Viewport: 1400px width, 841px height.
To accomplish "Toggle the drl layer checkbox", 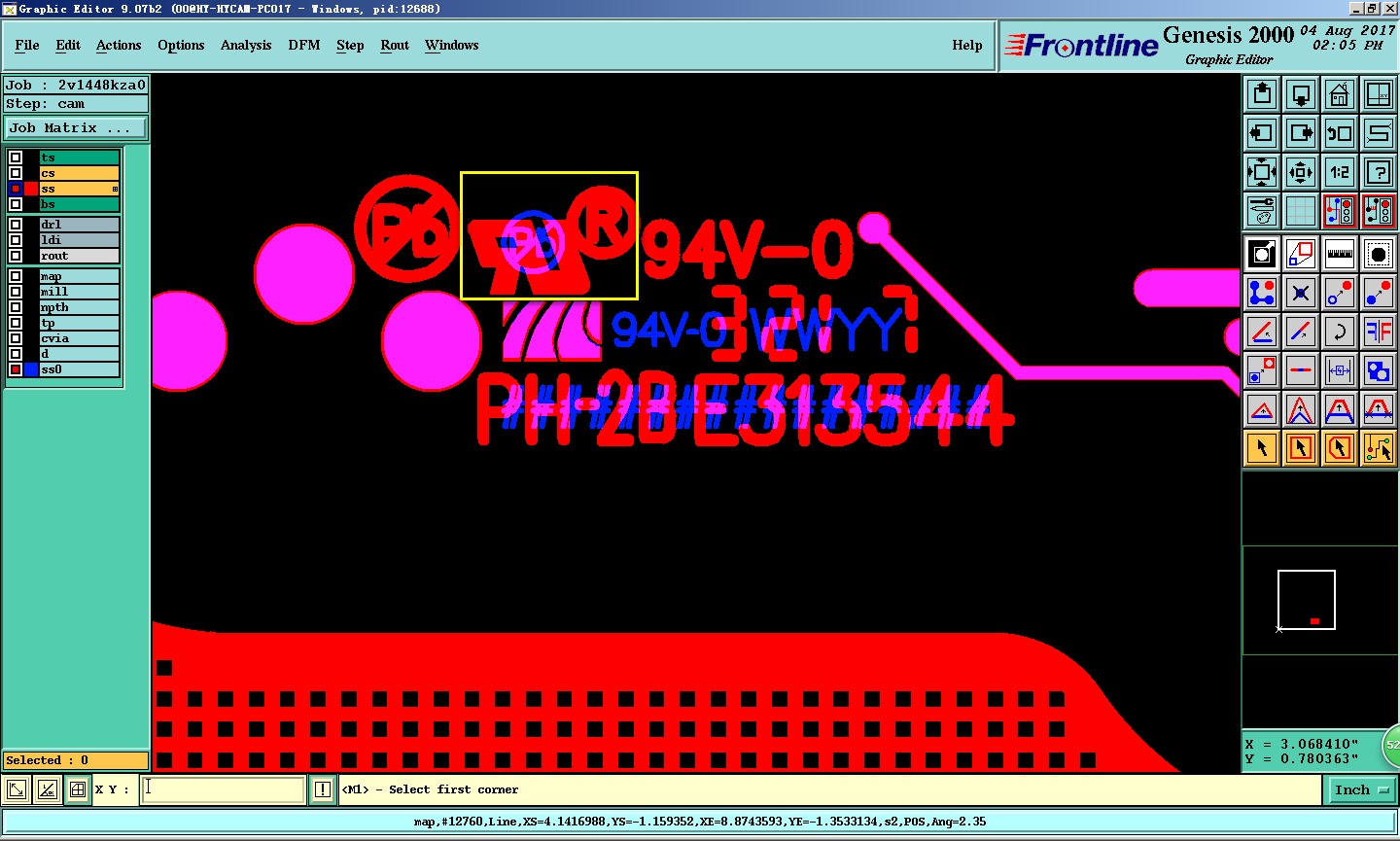I will pos(16,225).
